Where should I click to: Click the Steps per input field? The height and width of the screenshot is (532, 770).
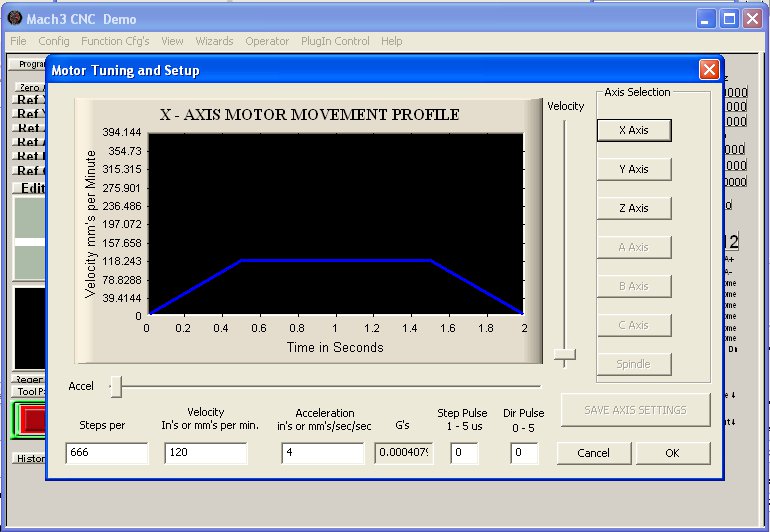pos(106,453)
